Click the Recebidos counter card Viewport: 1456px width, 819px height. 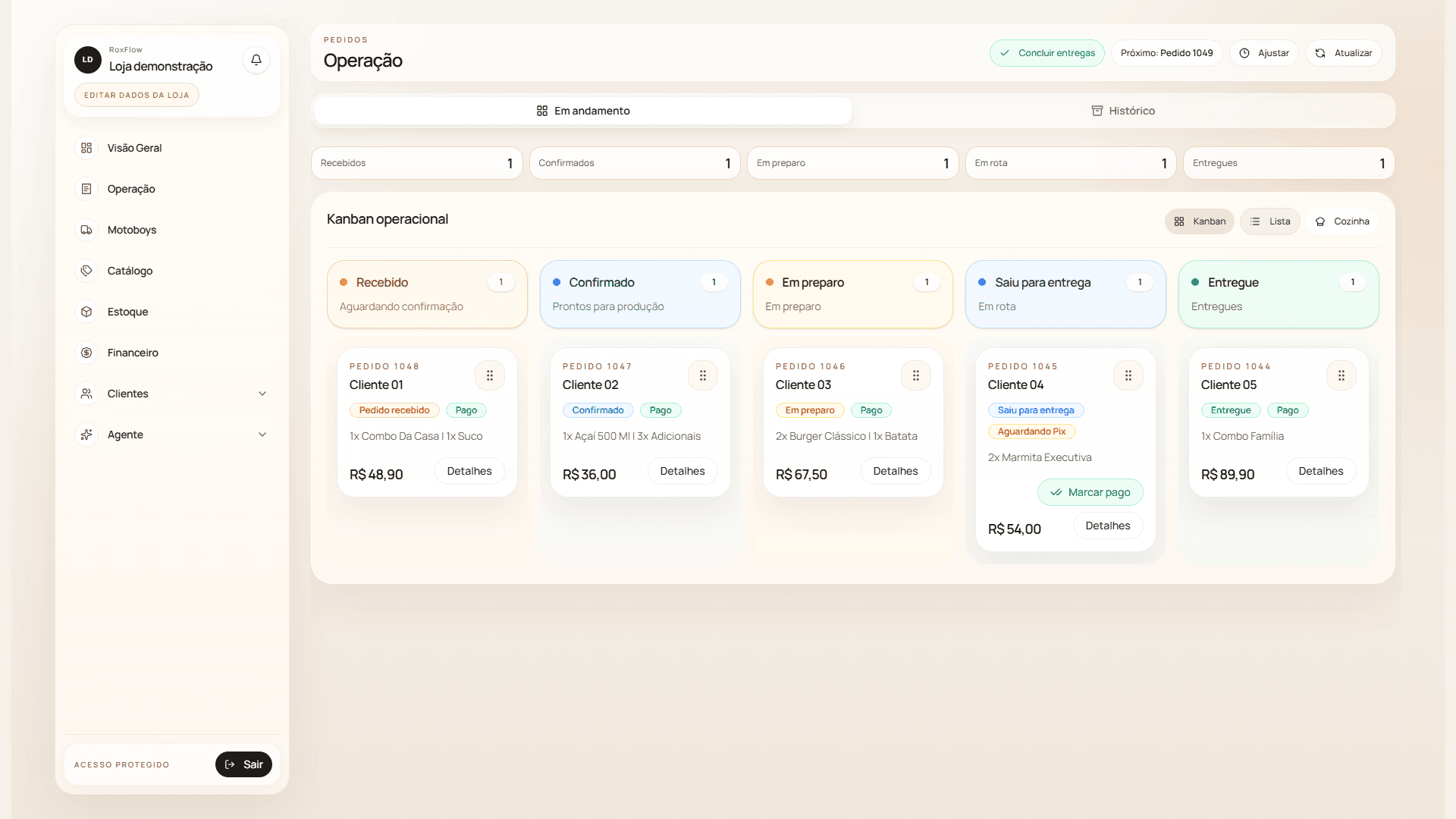(x=416, y=163)
